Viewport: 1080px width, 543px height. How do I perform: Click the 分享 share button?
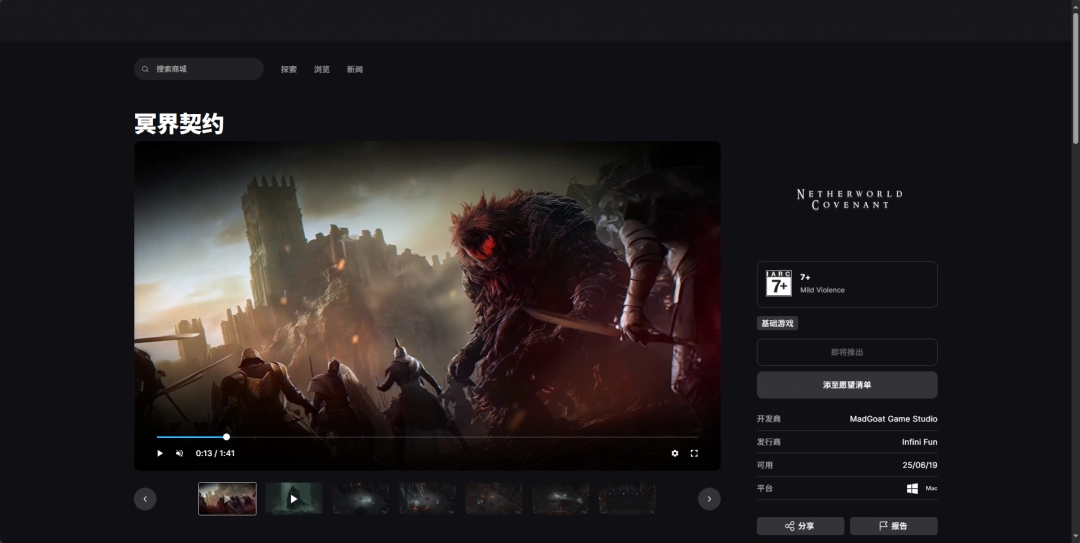point(800,526)
